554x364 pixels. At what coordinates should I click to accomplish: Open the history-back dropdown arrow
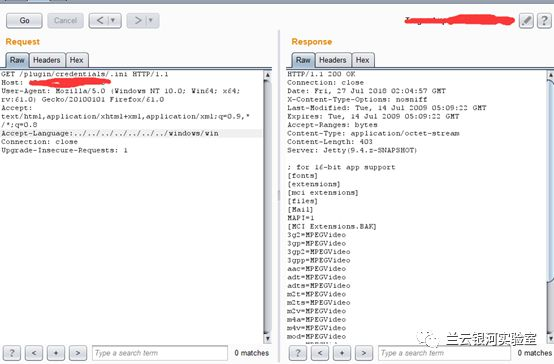(113, 20)
